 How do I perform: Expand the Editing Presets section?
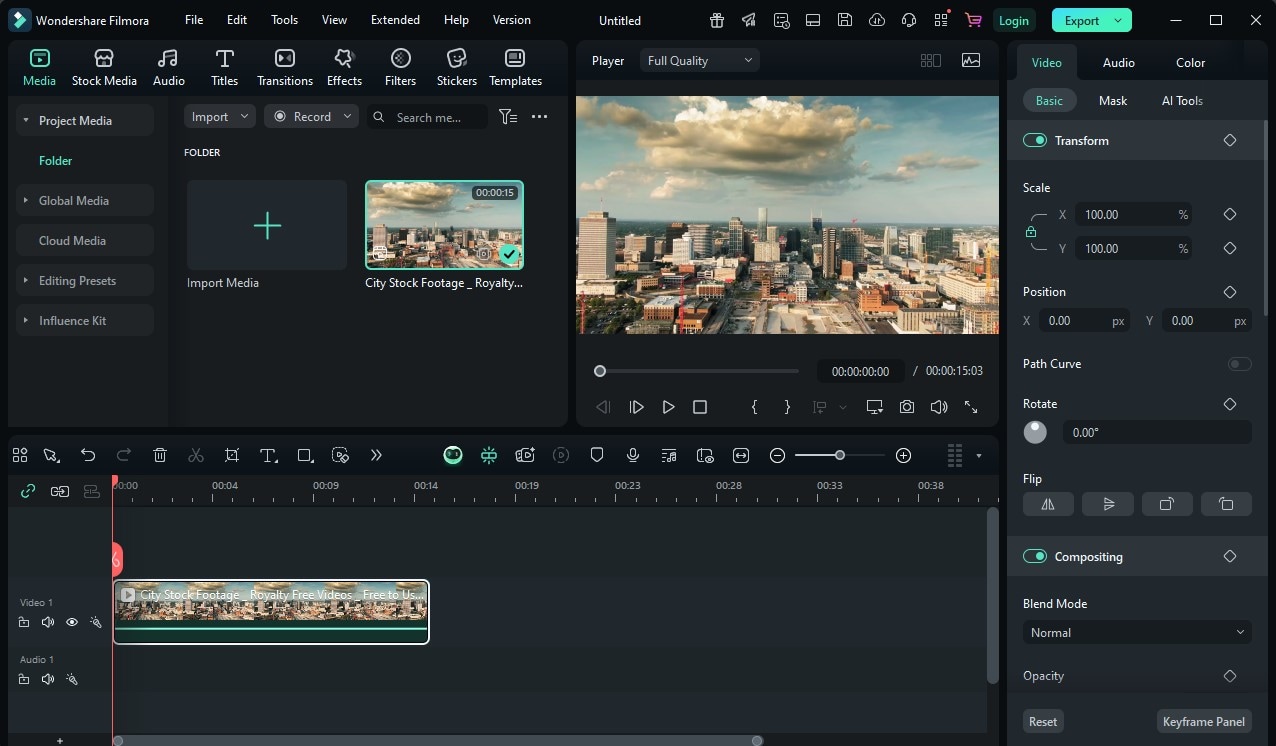[26, 281]
